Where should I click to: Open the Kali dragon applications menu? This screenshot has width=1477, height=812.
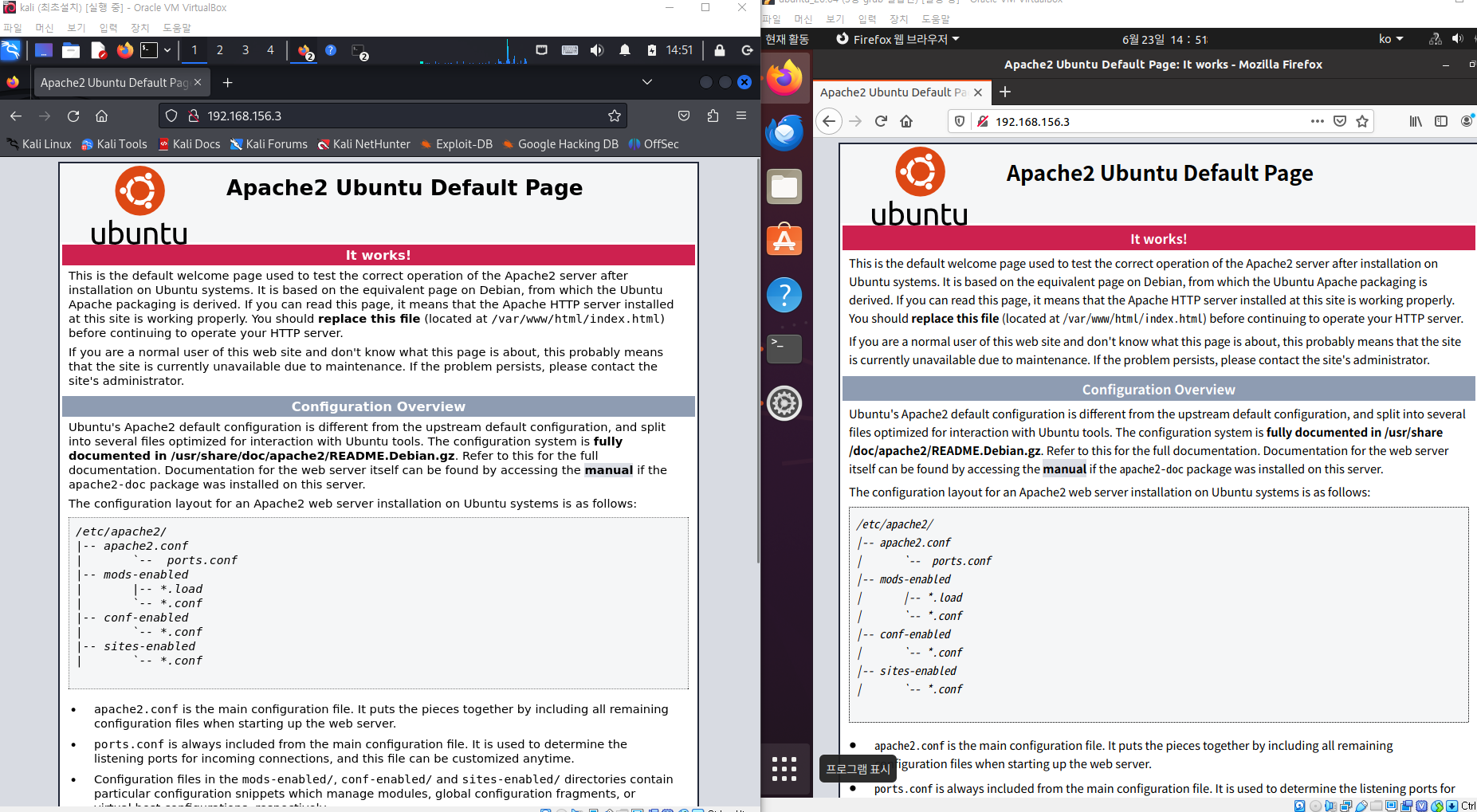[10, 50]
